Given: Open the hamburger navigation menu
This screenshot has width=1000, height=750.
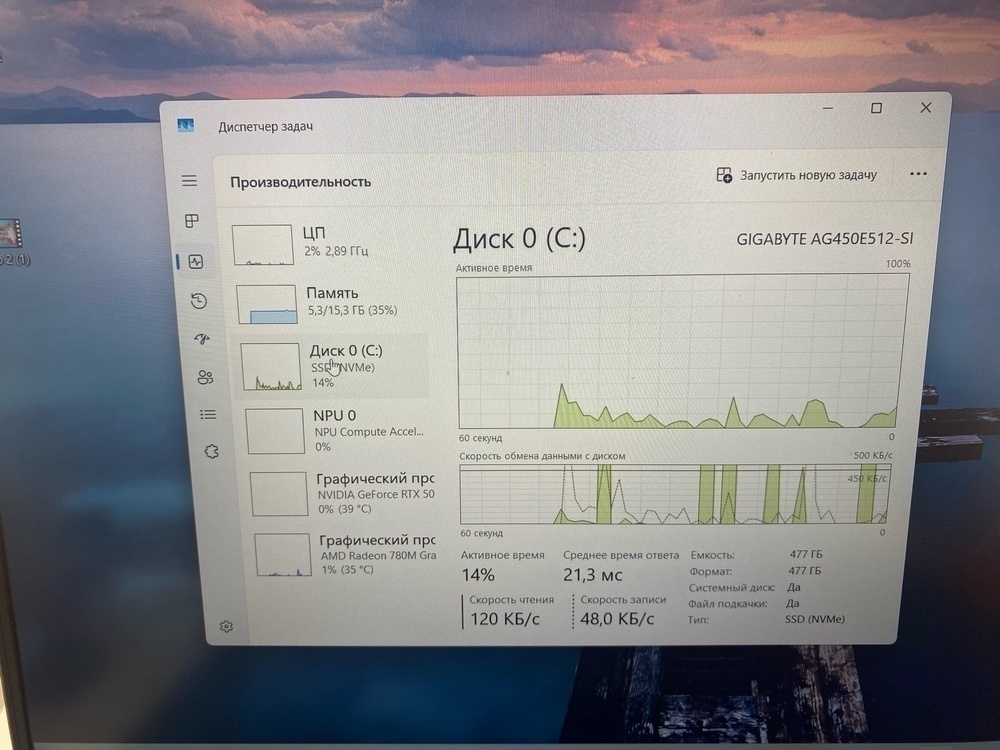Looking at the screenshot, I should (189, 180).
